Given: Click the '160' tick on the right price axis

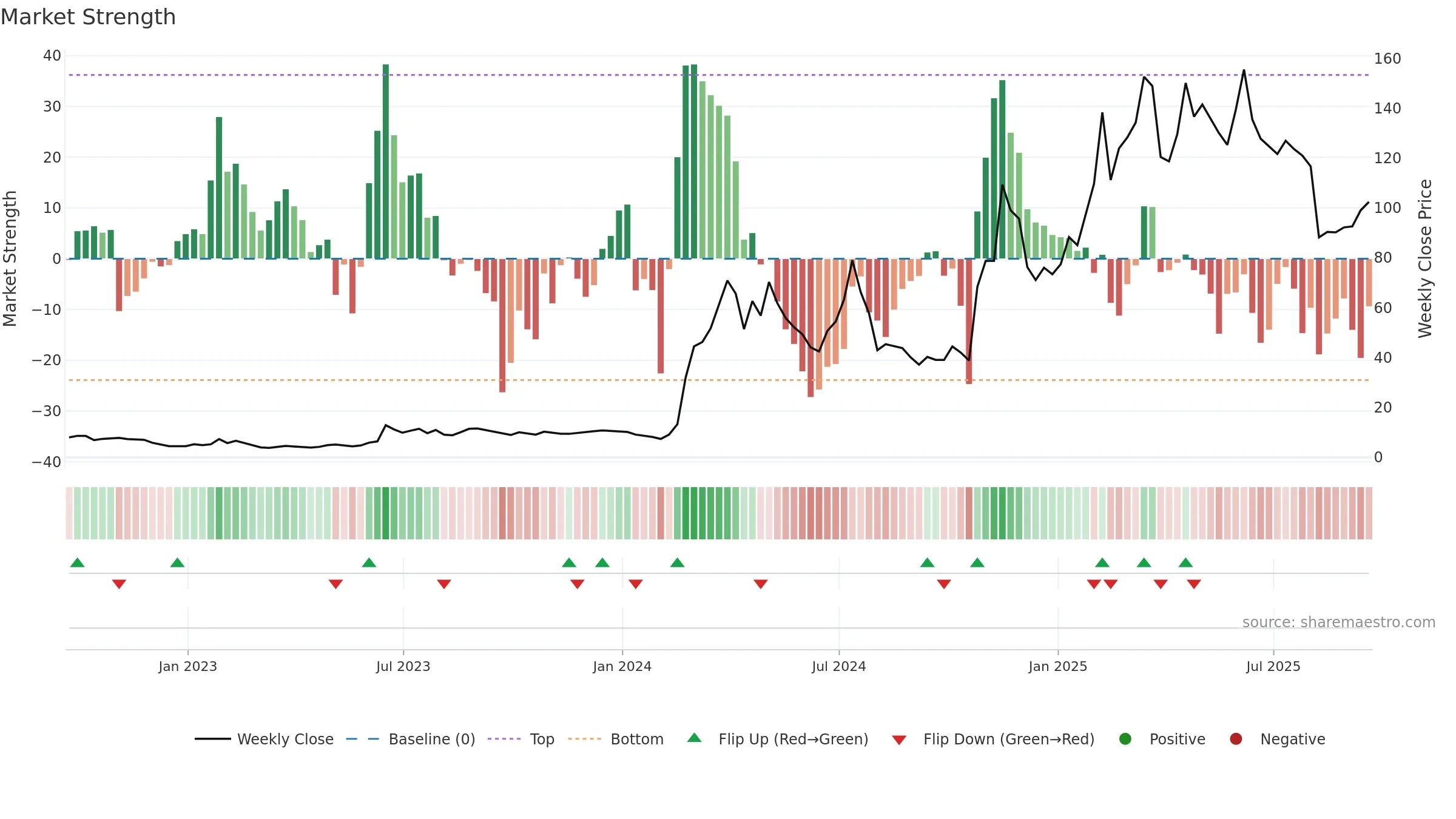Looking at the screenshot, I should [x=1387, y=59].
